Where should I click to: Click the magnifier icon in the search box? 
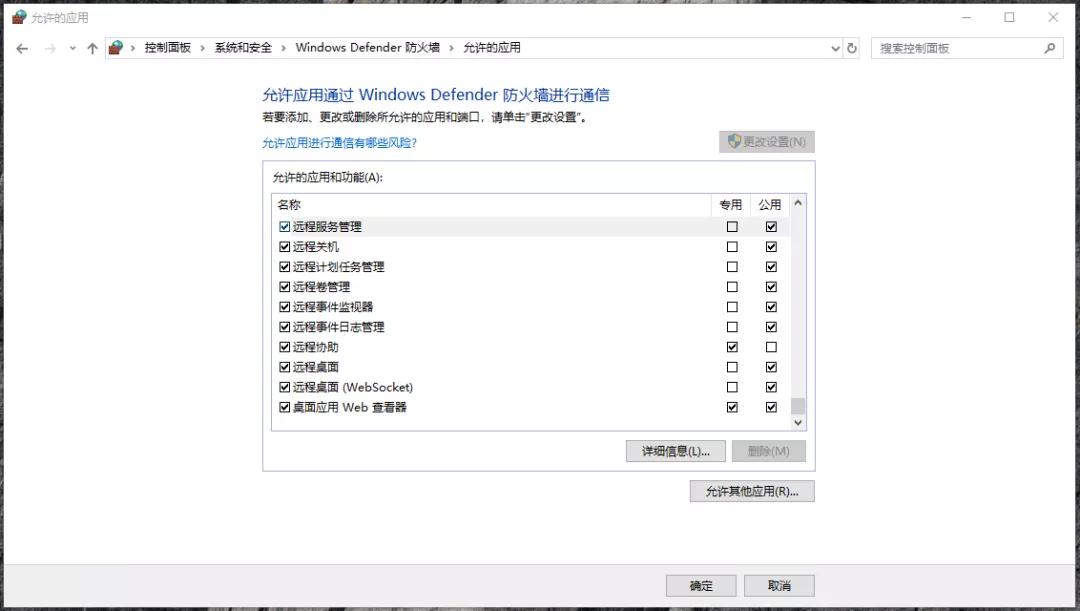[1049, 47]
